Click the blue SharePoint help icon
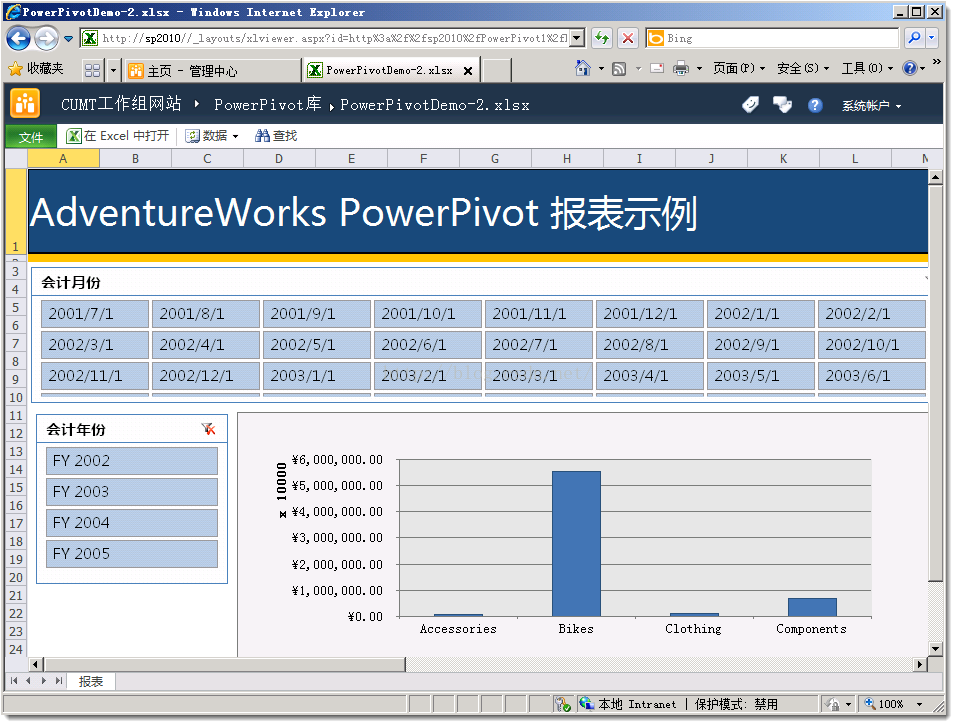The height and width of the screenshot is (725, 956). [x=815, y=105]
